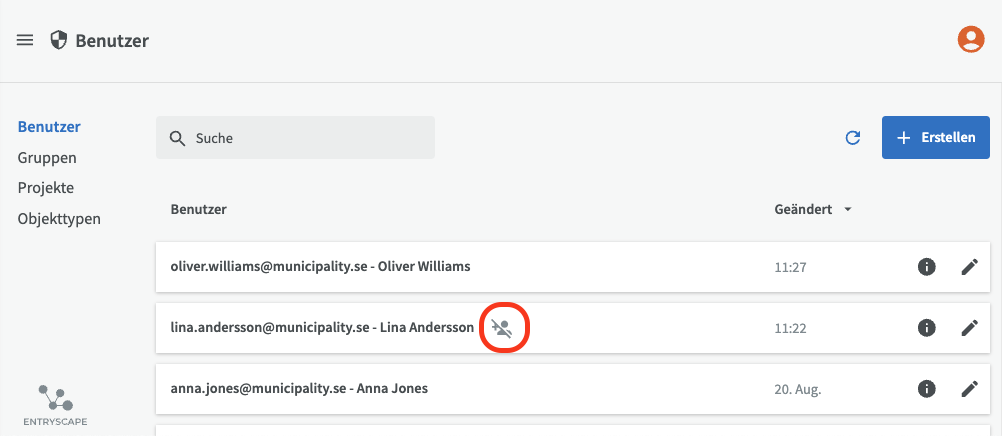This screenshot has height=436, width=1002.
Task: Edit Oliver Williams user entry
Action: [969, 267]
